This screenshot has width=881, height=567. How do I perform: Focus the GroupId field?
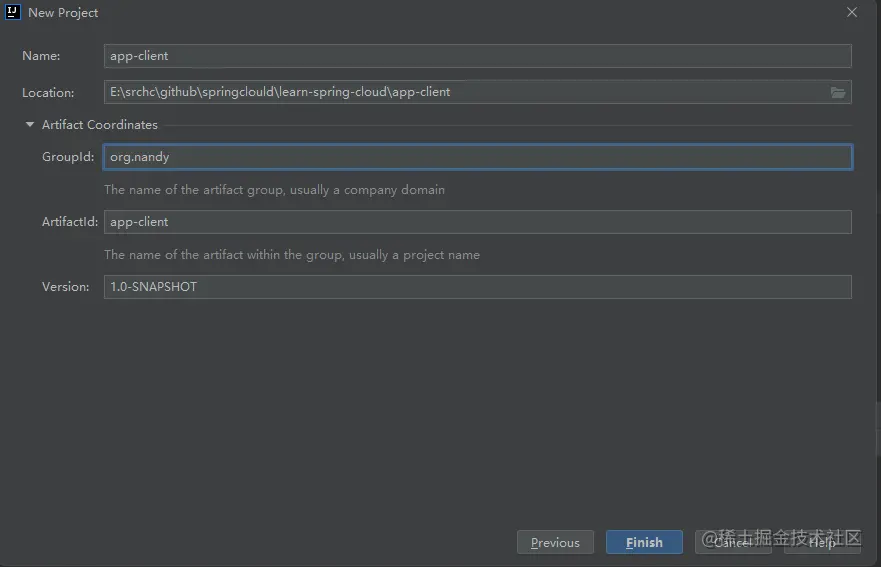pyautogui.click(x=478, y=157)
